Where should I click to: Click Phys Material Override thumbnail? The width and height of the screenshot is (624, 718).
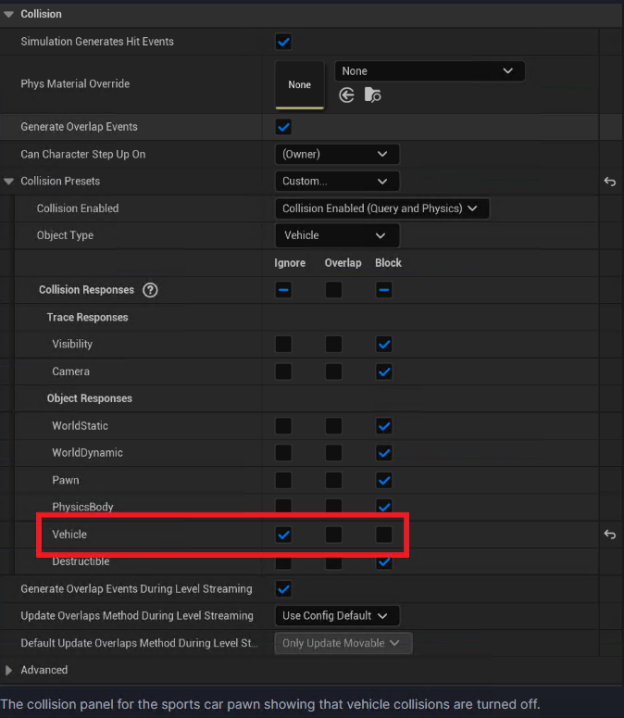click(x=299, y=85)
